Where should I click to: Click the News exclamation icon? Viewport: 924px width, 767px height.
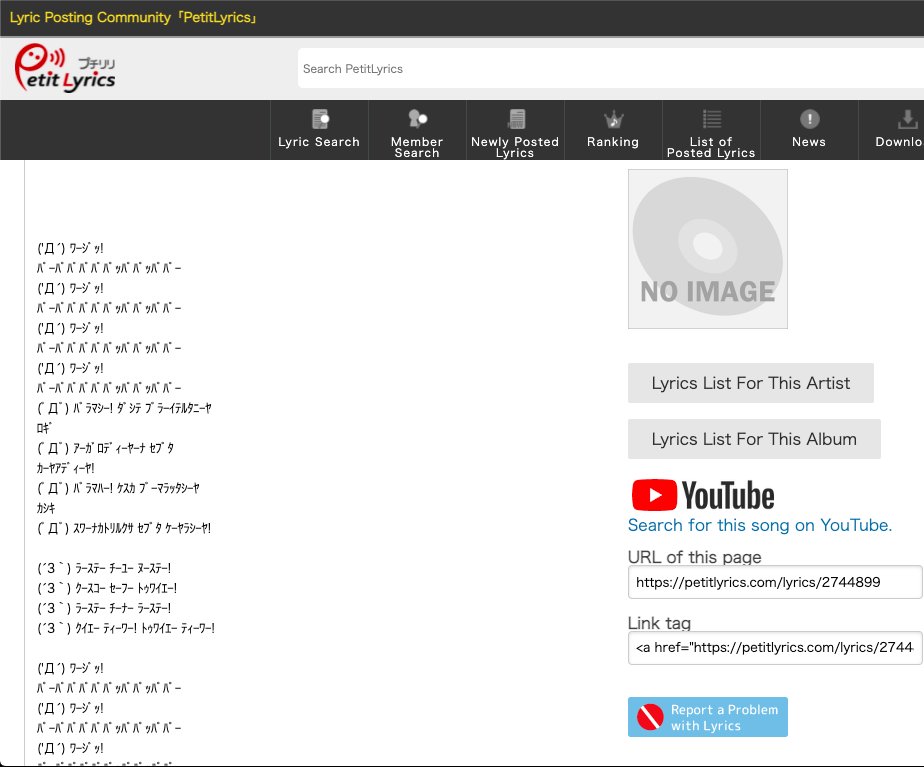click(x=809, y=119)
